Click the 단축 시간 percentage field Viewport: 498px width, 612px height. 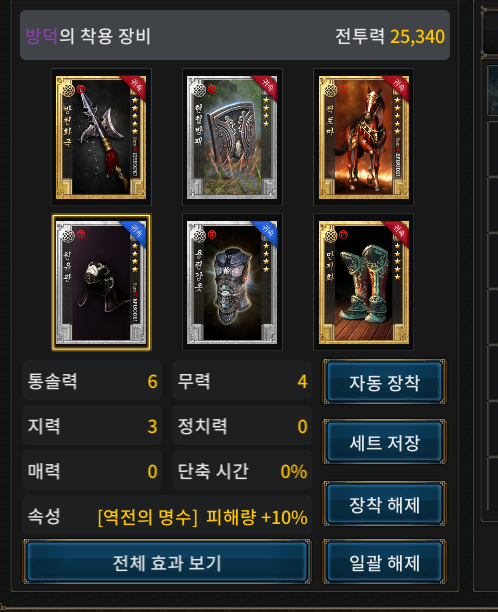pos(242,471)
